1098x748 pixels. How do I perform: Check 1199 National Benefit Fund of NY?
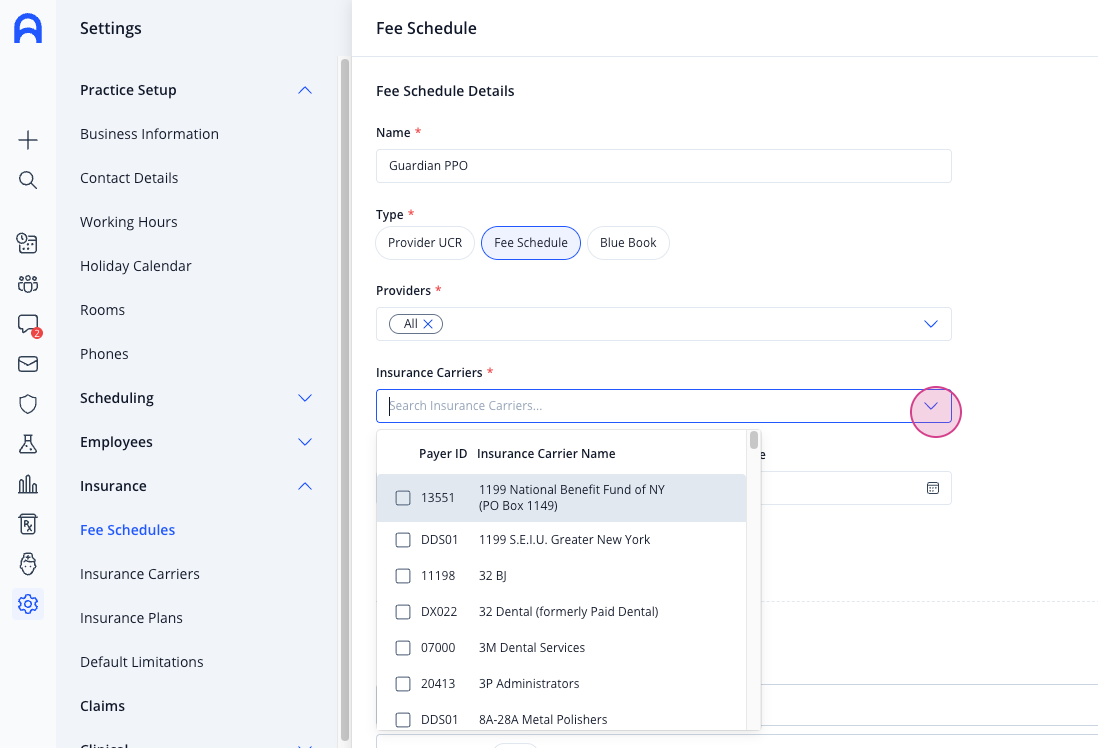[x=403, y=498]
